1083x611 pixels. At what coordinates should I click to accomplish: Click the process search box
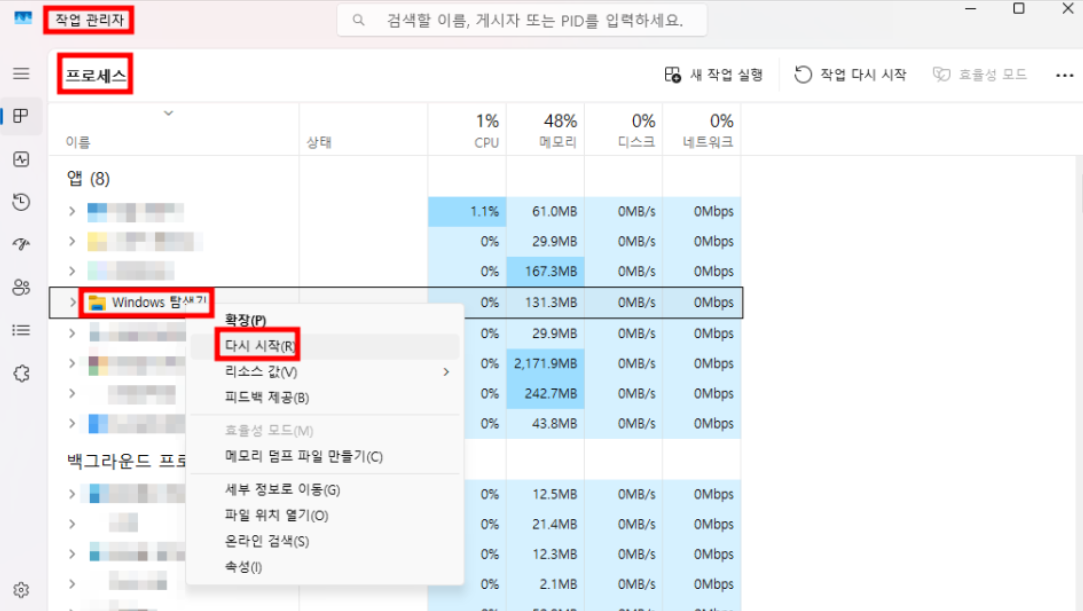(x=522, y=20)
